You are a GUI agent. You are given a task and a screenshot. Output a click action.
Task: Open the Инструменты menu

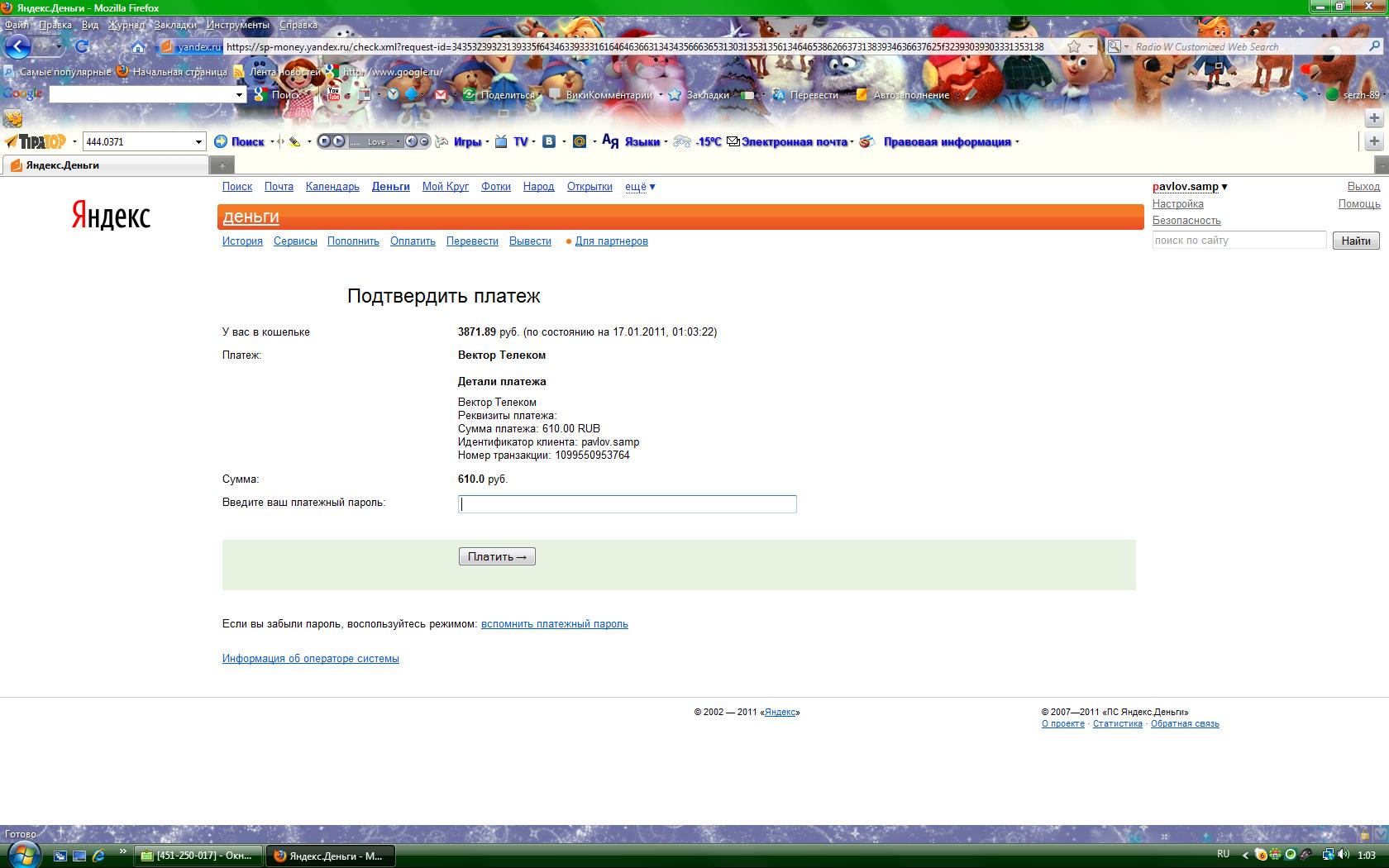(238, 25)
